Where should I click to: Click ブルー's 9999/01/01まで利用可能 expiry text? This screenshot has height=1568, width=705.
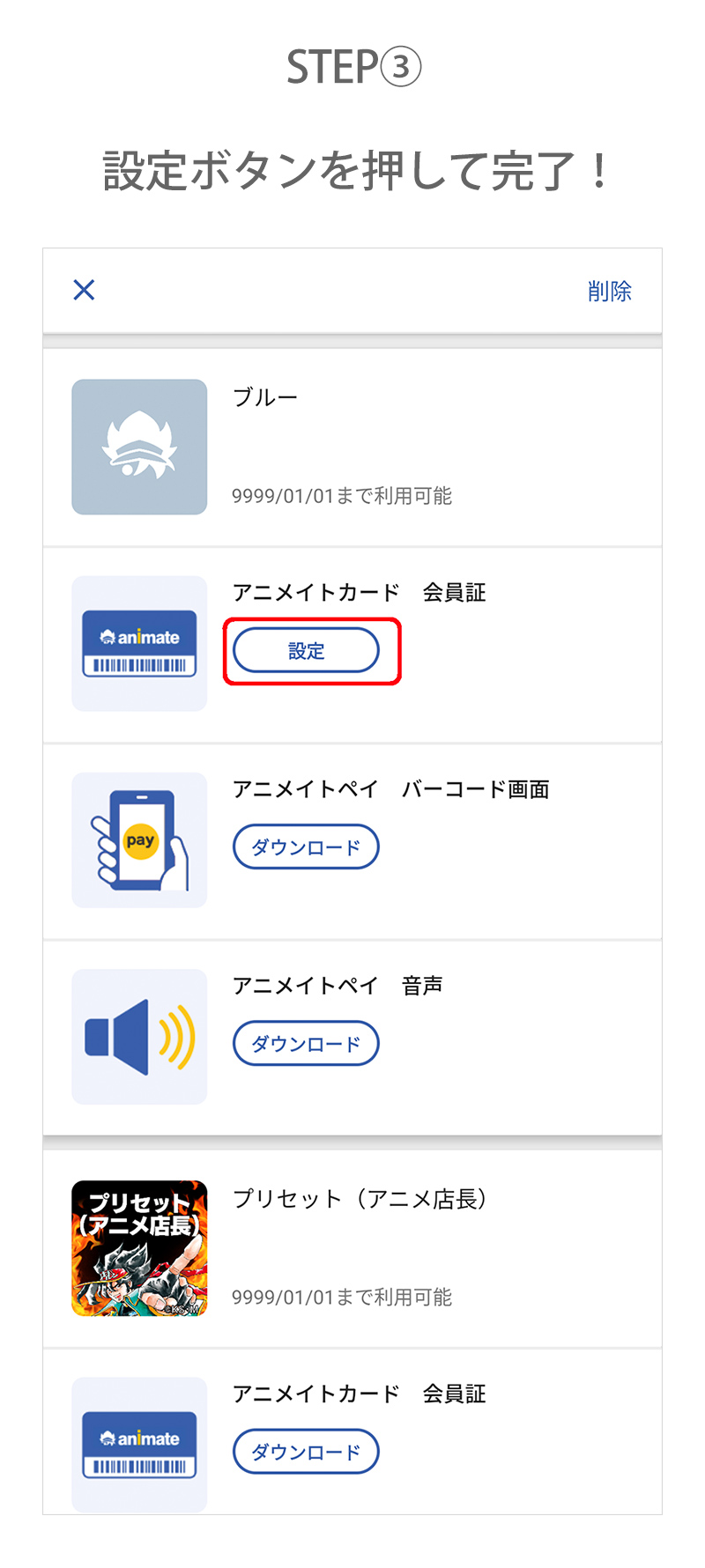pos(342,496)
